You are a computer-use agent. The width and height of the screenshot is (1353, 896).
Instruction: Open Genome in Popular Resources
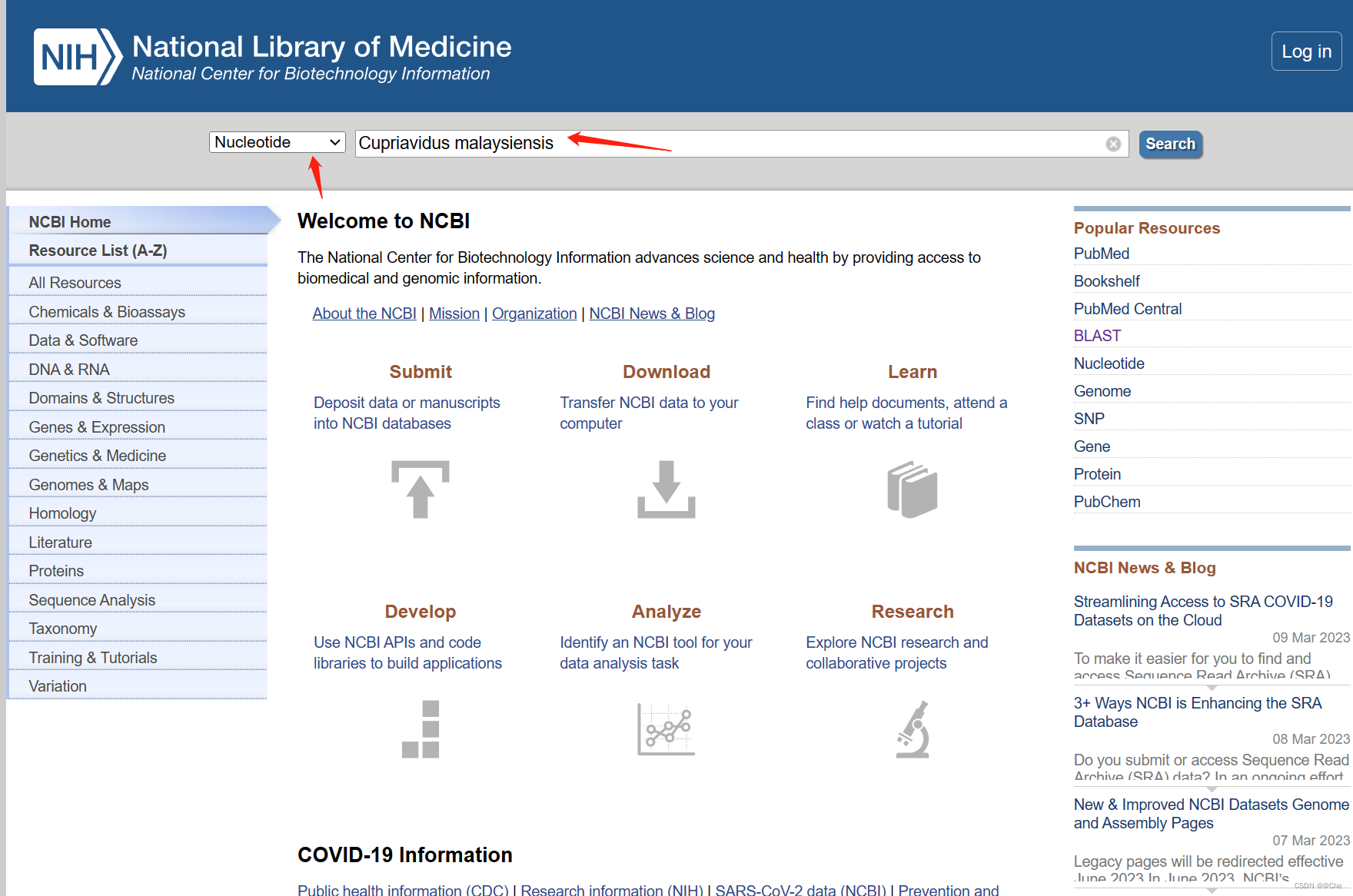point(1102,391)
